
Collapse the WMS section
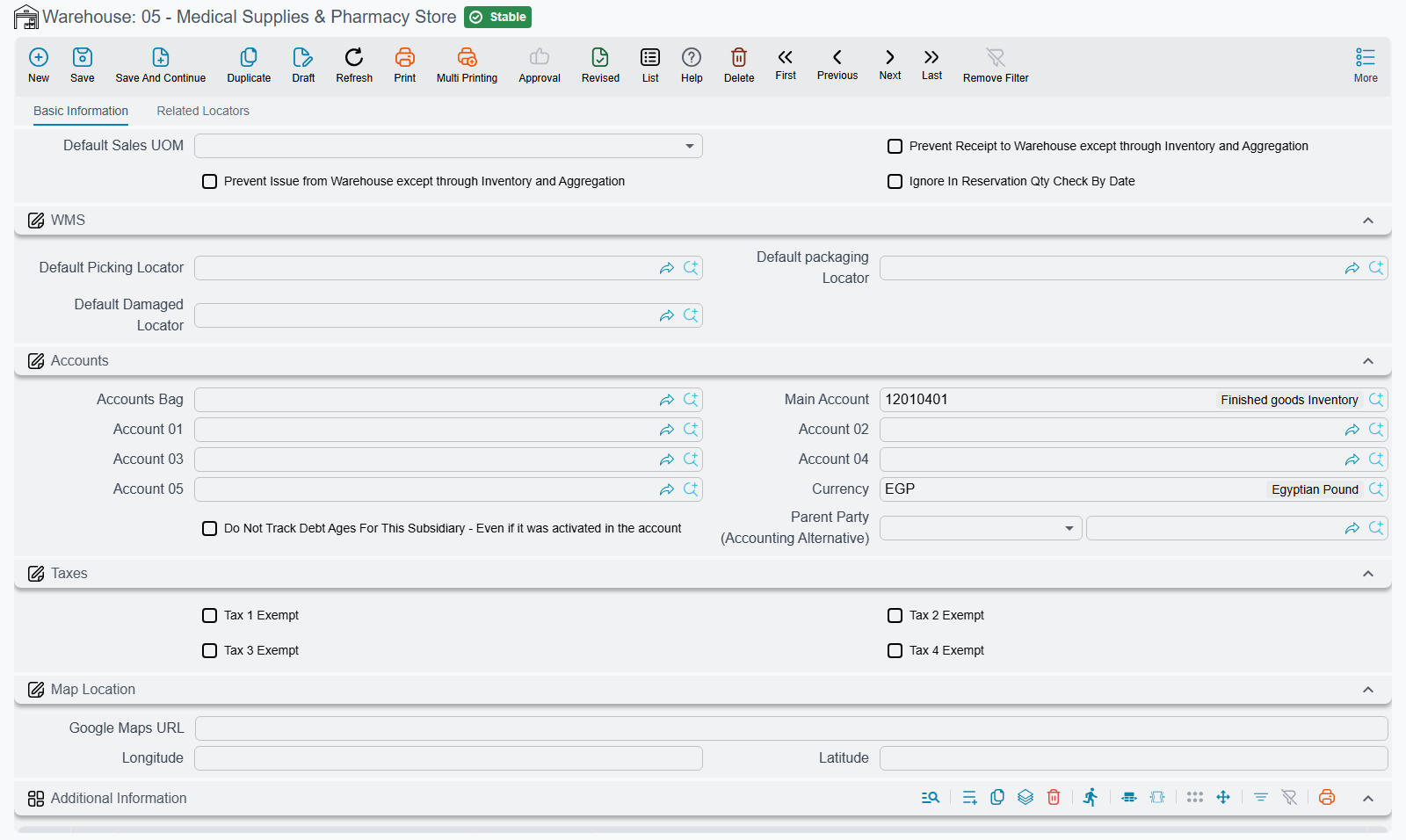point(1368,221)
